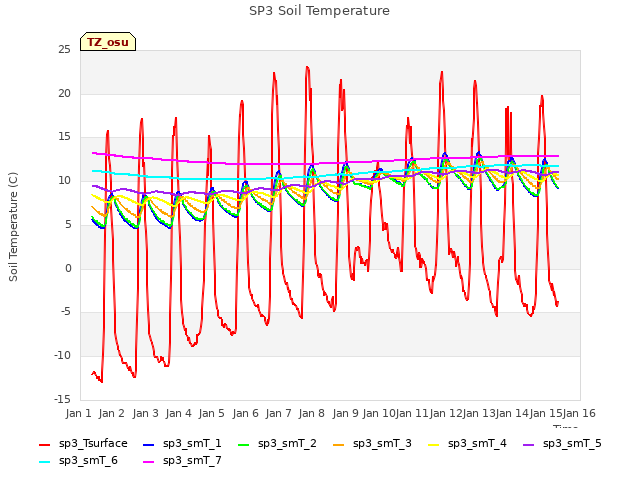Screen dimensions: 640x480
Task: Click the Jan 7 x-axis tick label
Action: [x=278, y=413]
